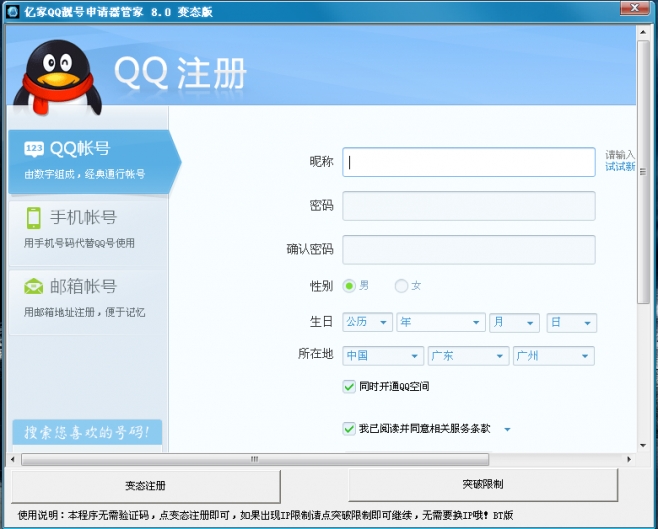Click the QQ注册 header title
Image resolution: width=658 pixels, height=529 pixels.
tap(180, 73)
